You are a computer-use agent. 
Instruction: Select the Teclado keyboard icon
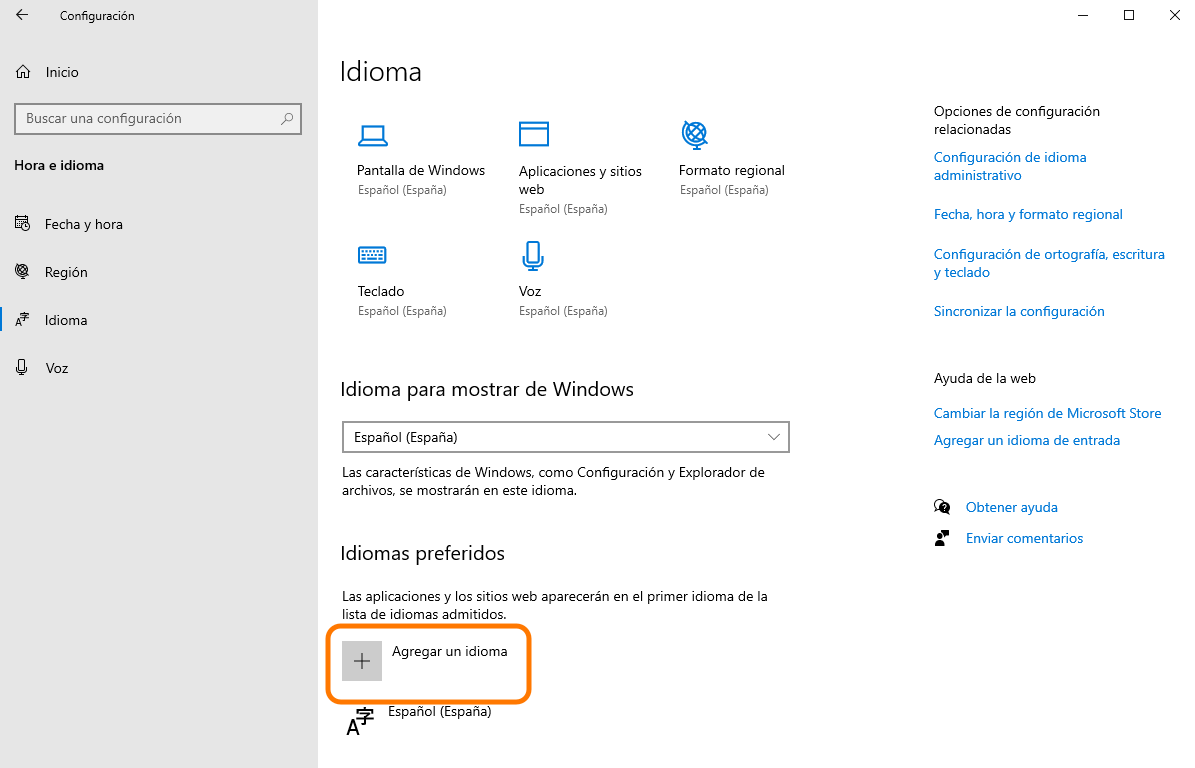[x=372, y=255]
